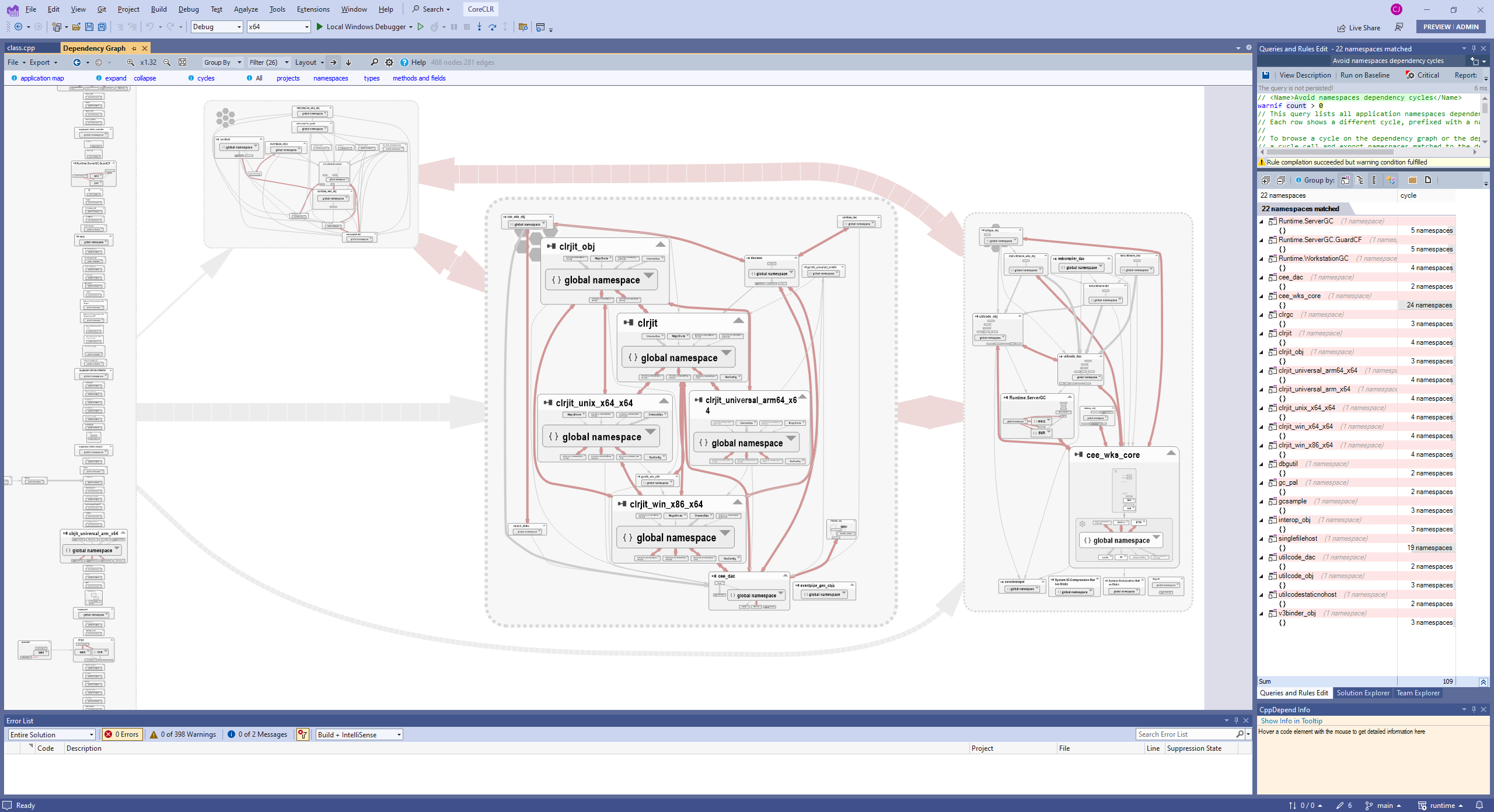
Task: Click the create new query icon
Action: (1475, 61)
